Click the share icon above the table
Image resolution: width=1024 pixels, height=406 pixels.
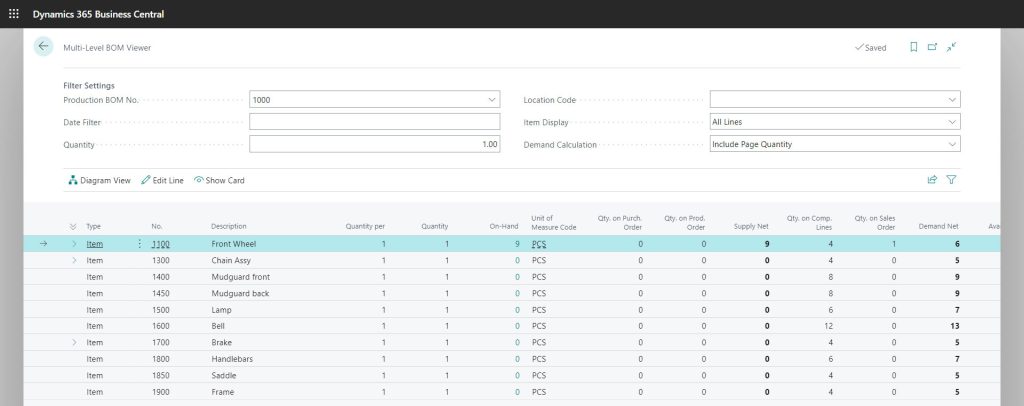932,180
